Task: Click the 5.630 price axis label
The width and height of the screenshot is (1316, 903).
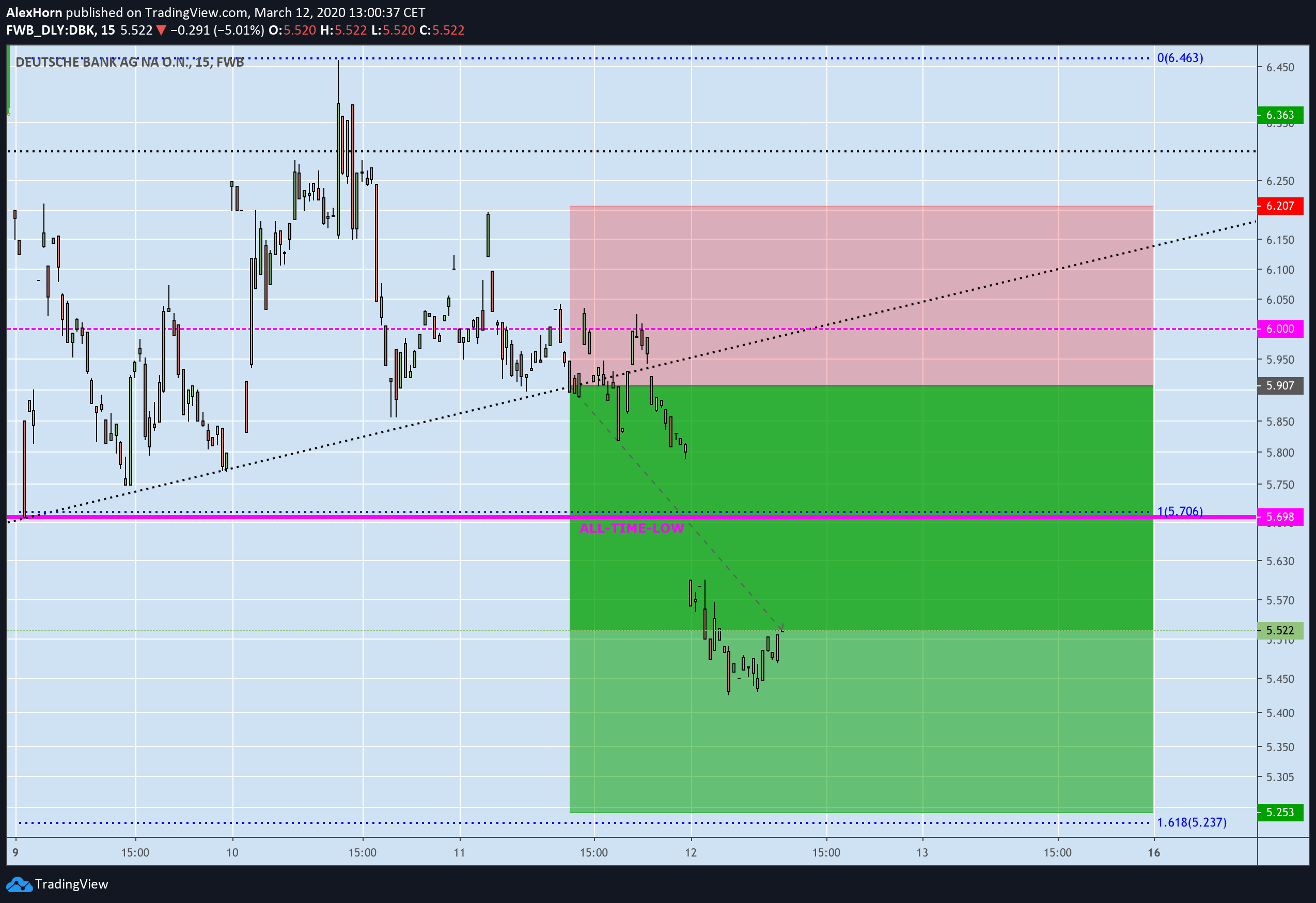Action: (x=1280, y=561)
